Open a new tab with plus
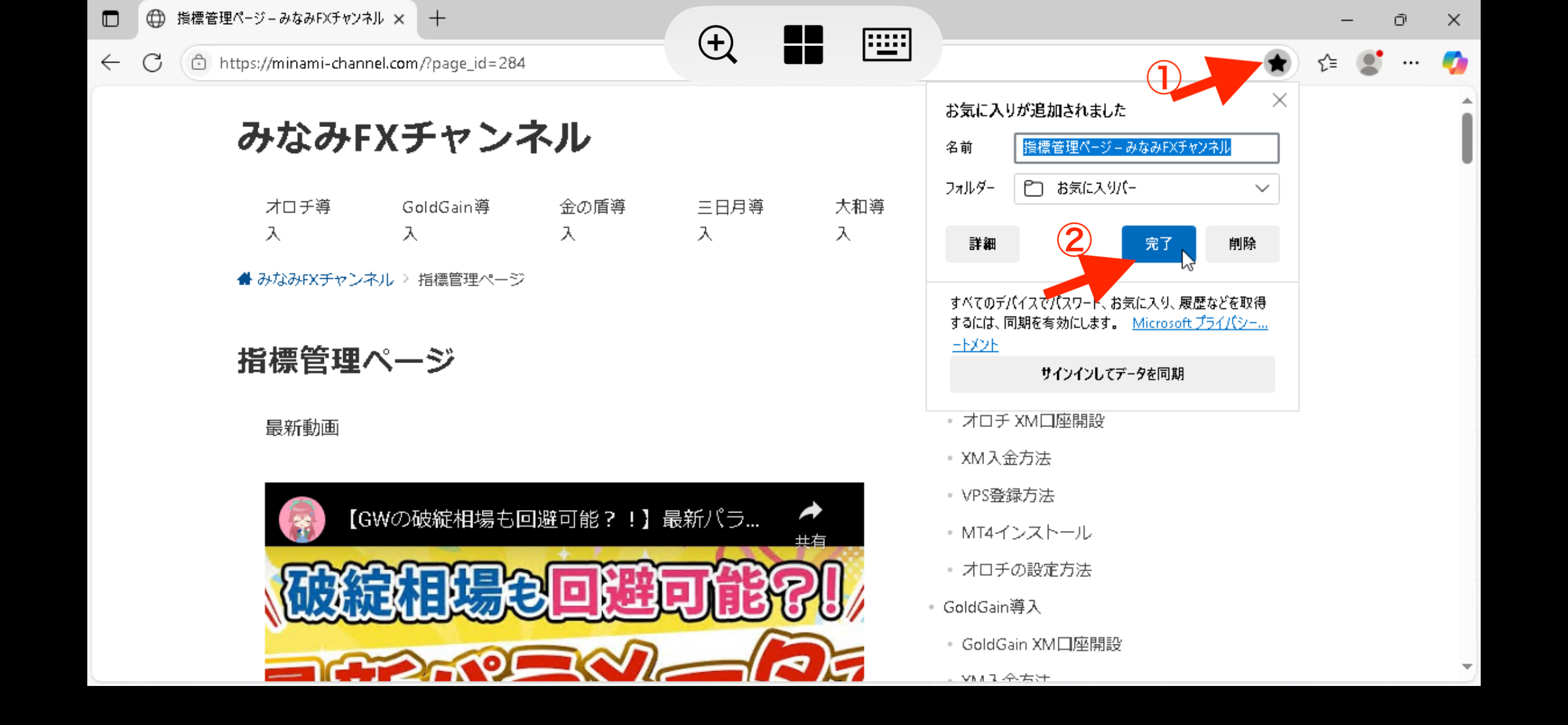 [437, 19]
